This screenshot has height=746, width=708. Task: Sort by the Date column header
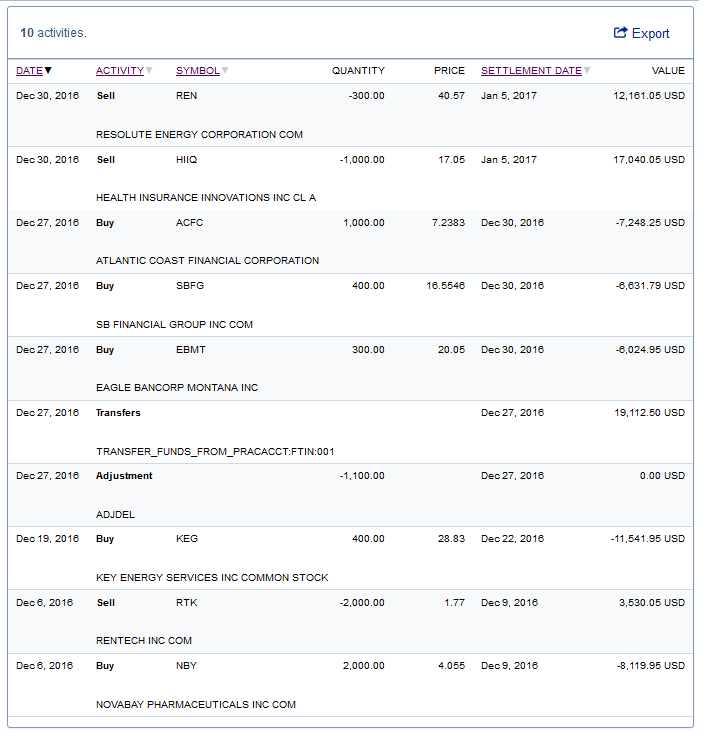[x=29, y=71]
